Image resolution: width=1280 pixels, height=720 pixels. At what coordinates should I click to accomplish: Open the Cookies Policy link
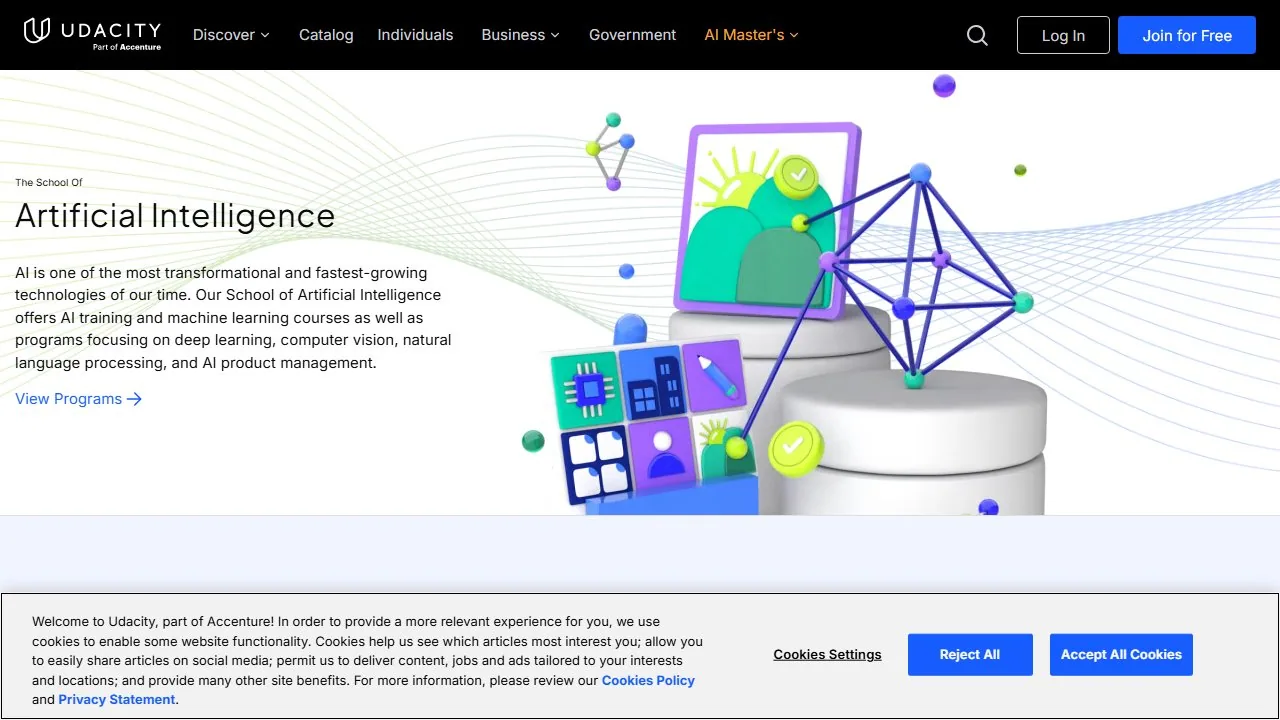[648, 680]
